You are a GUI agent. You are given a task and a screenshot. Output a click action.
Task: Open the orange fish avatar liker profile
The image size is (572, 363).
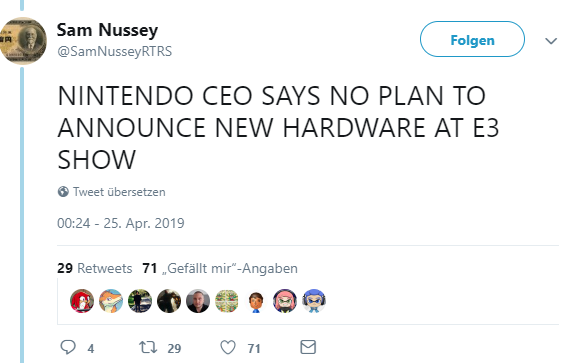coord(111,301)
